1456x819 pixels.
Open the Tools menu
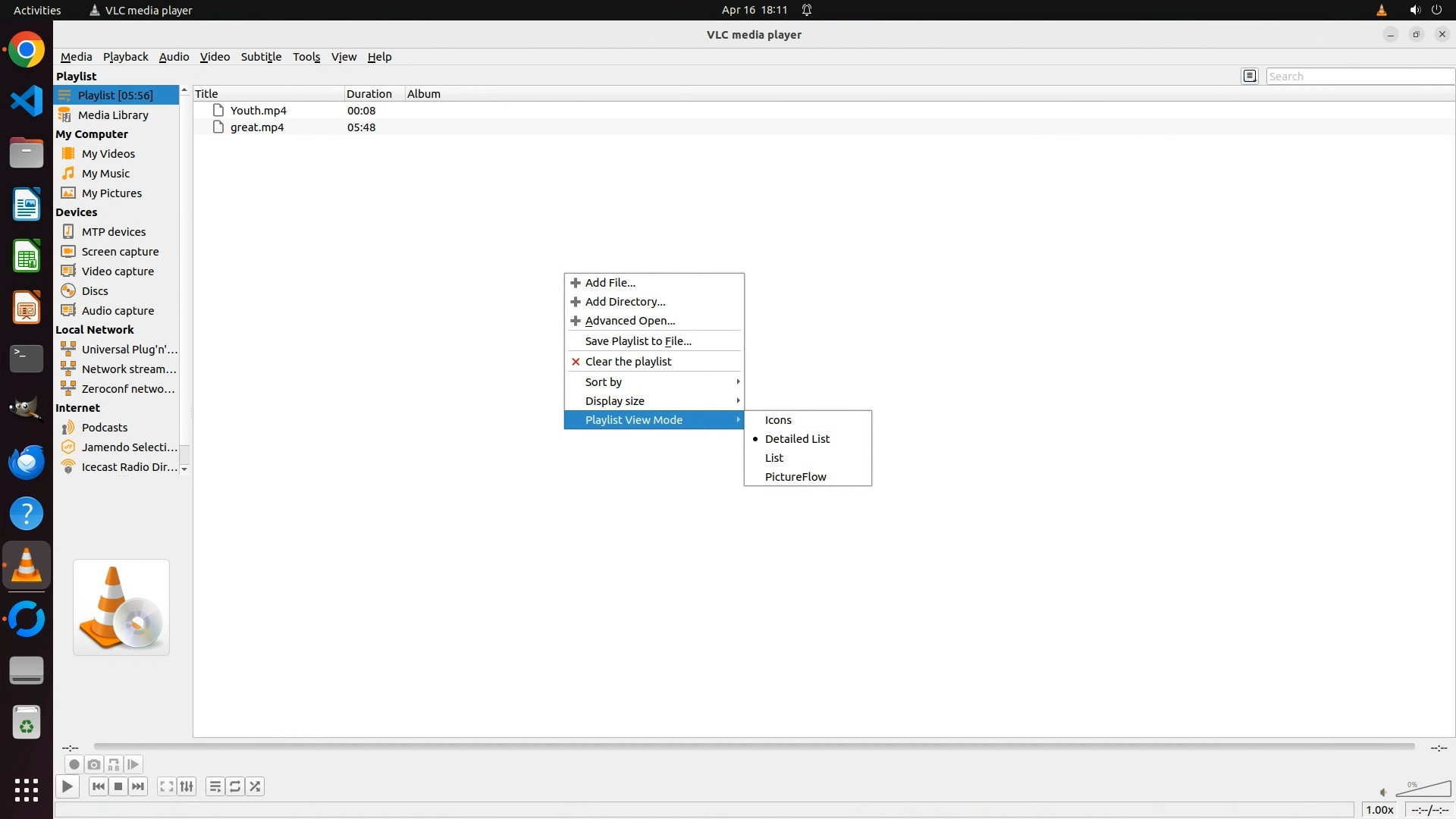click(x=306, y=57)
